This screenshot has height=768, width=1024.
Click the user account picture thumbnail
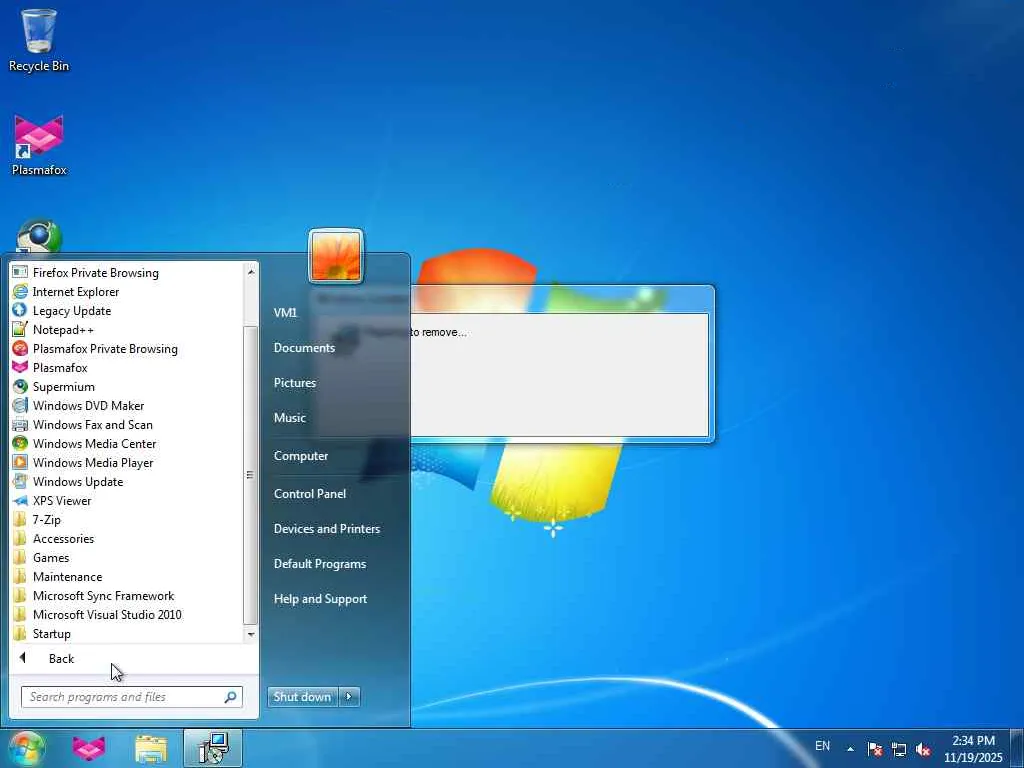click(x=336, y=256)
